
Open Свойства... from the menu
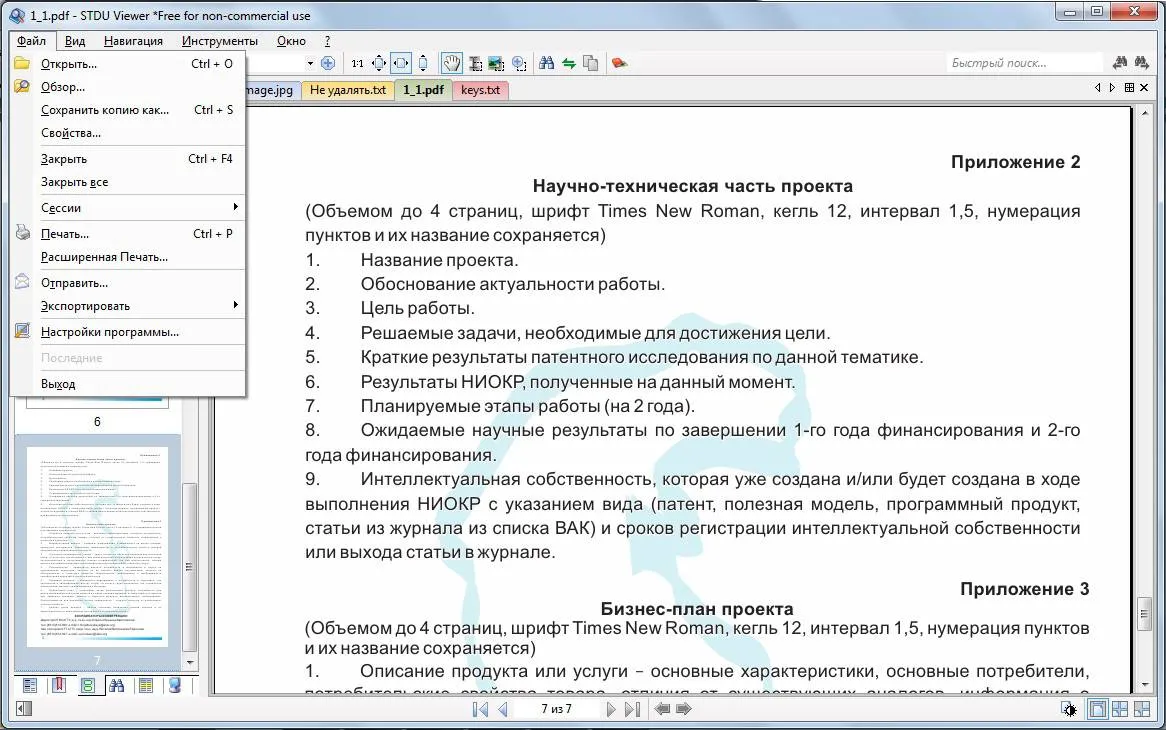(127, 133)
